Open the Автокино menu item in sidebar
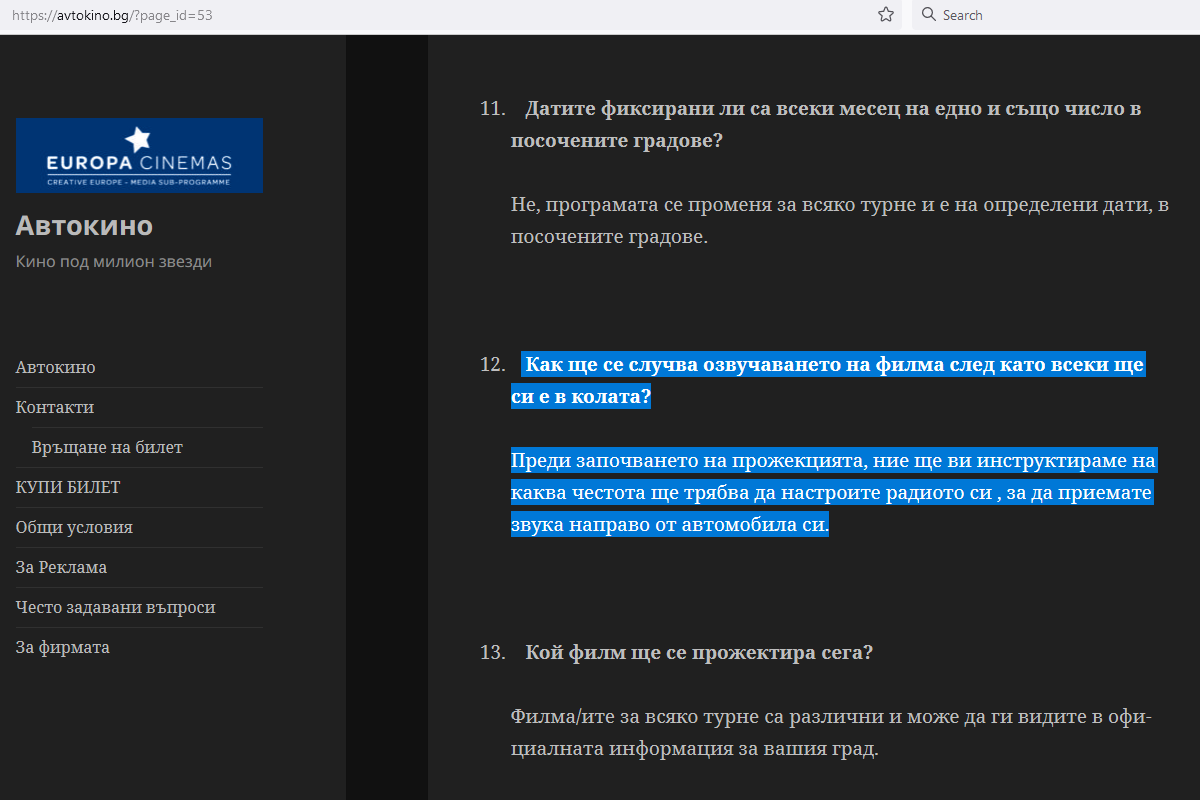 tap(56, 367)
